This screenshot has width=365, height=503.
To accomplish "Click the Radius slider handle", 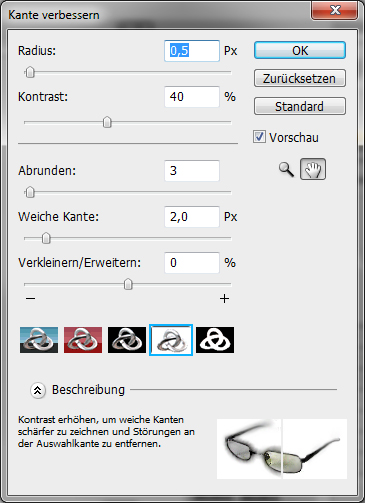I will tap(30, 72).
